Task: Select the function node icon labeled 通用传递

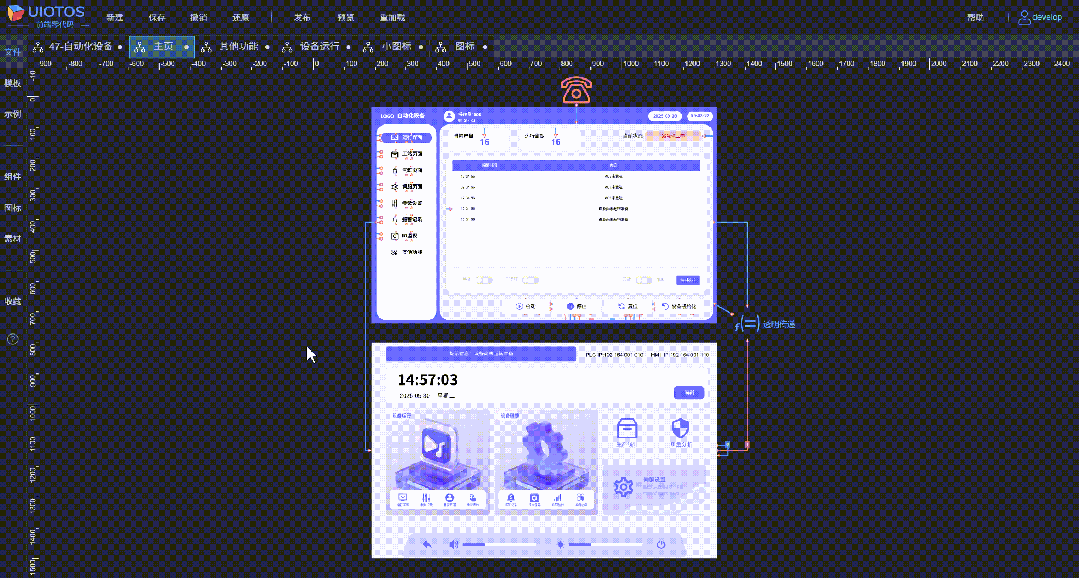Action: (x=749, y=323)
